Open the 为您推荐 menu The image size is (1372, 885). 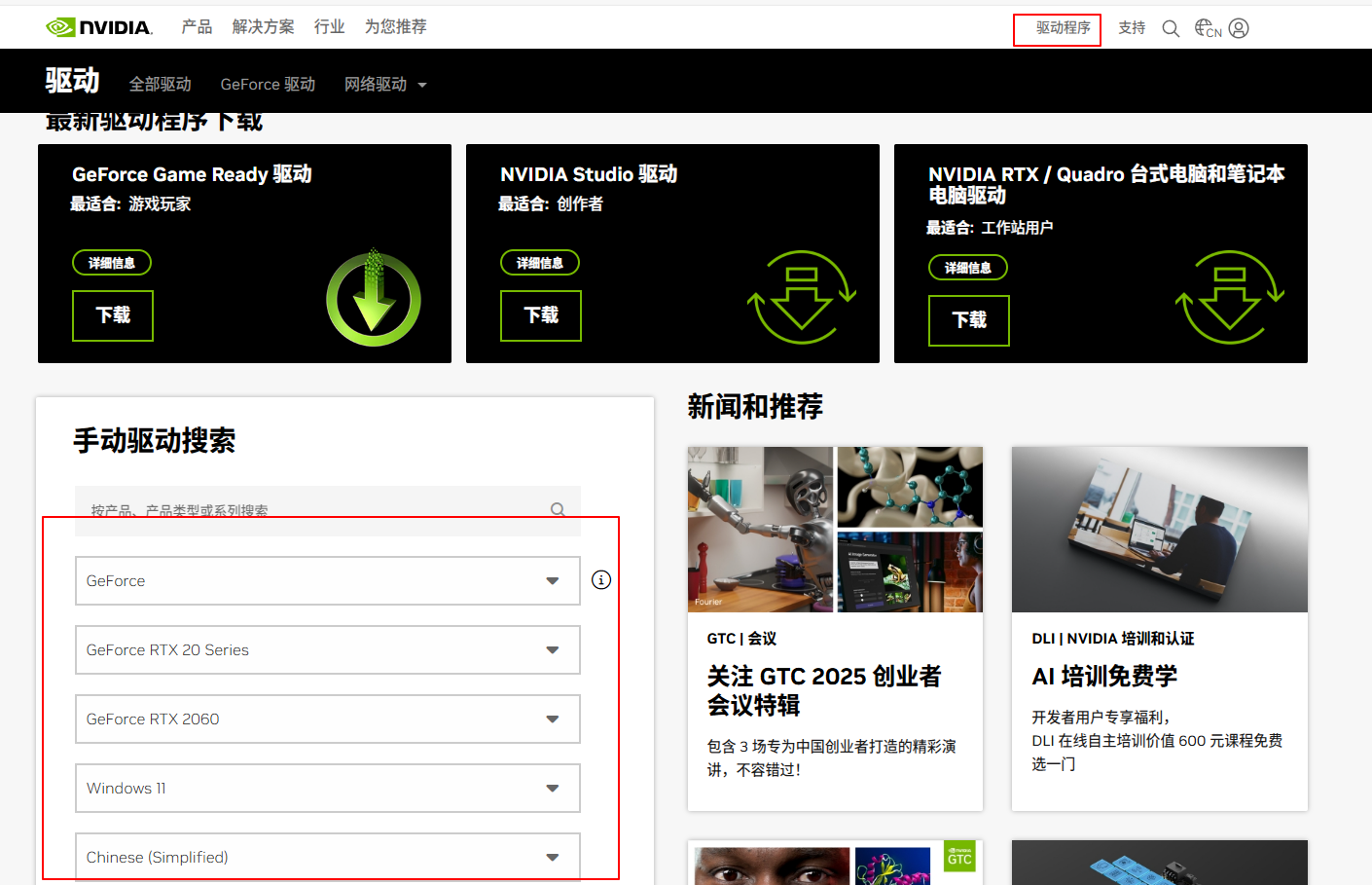click(x=395, y=27)
